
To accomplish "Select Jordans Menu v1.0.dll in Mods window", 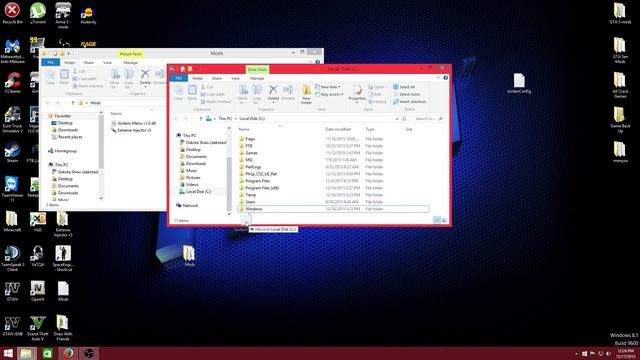I will tap(134, 123).
